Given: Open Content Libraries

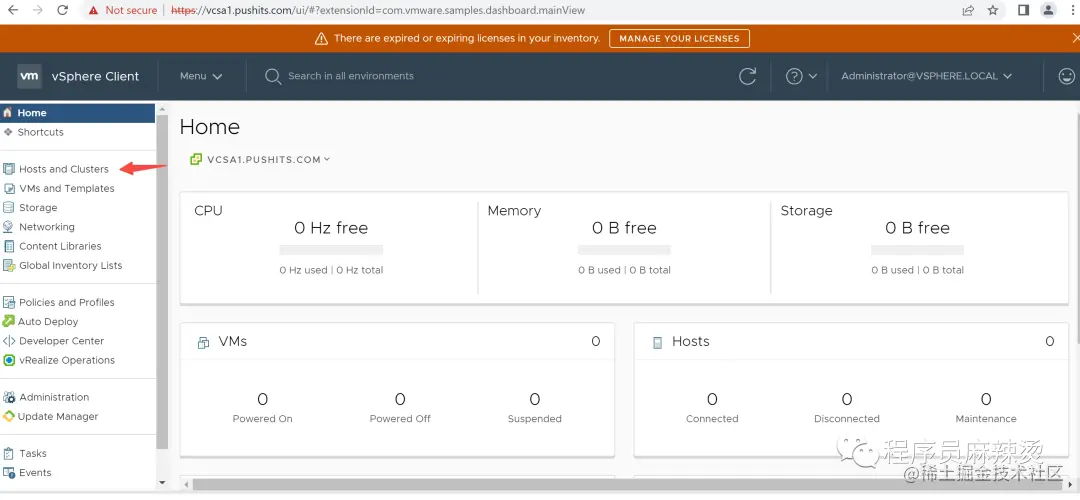Looking at the screenshot, I should pyautogui.click(x=60, y=246).
